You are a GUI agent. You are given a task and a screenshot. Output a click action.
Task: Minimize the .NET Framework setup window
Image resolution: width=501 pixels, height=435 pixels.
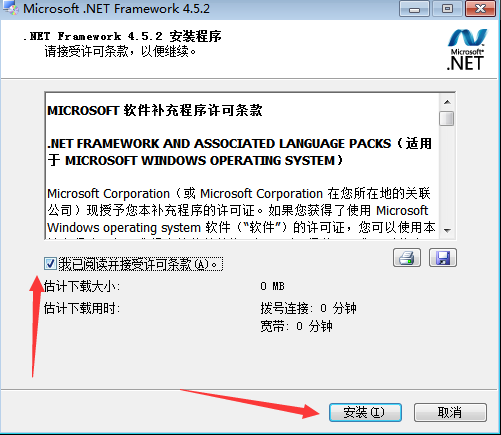tap(414, 9)
